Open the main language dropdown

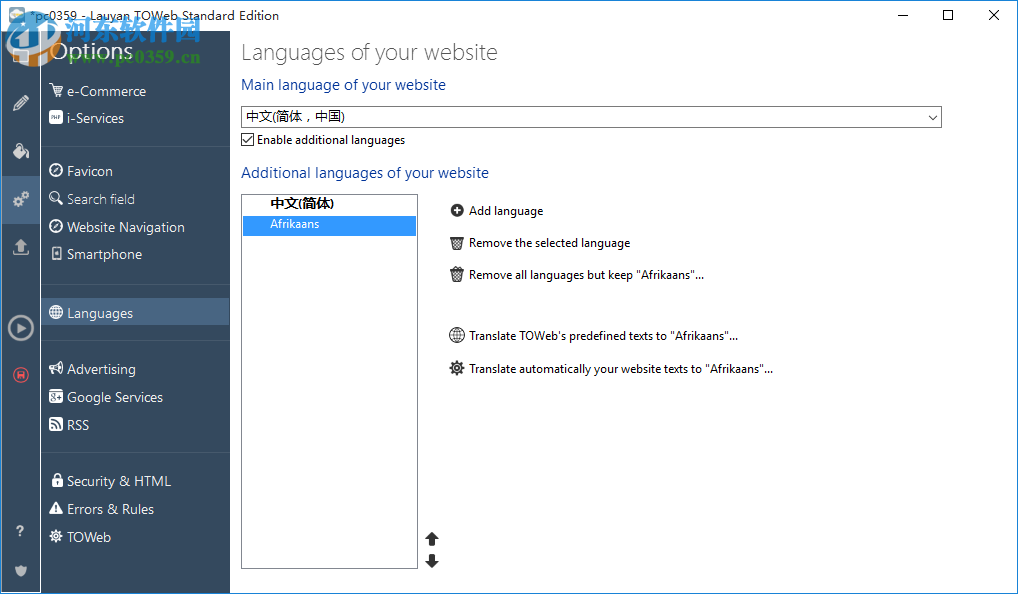tap(933, 117)
